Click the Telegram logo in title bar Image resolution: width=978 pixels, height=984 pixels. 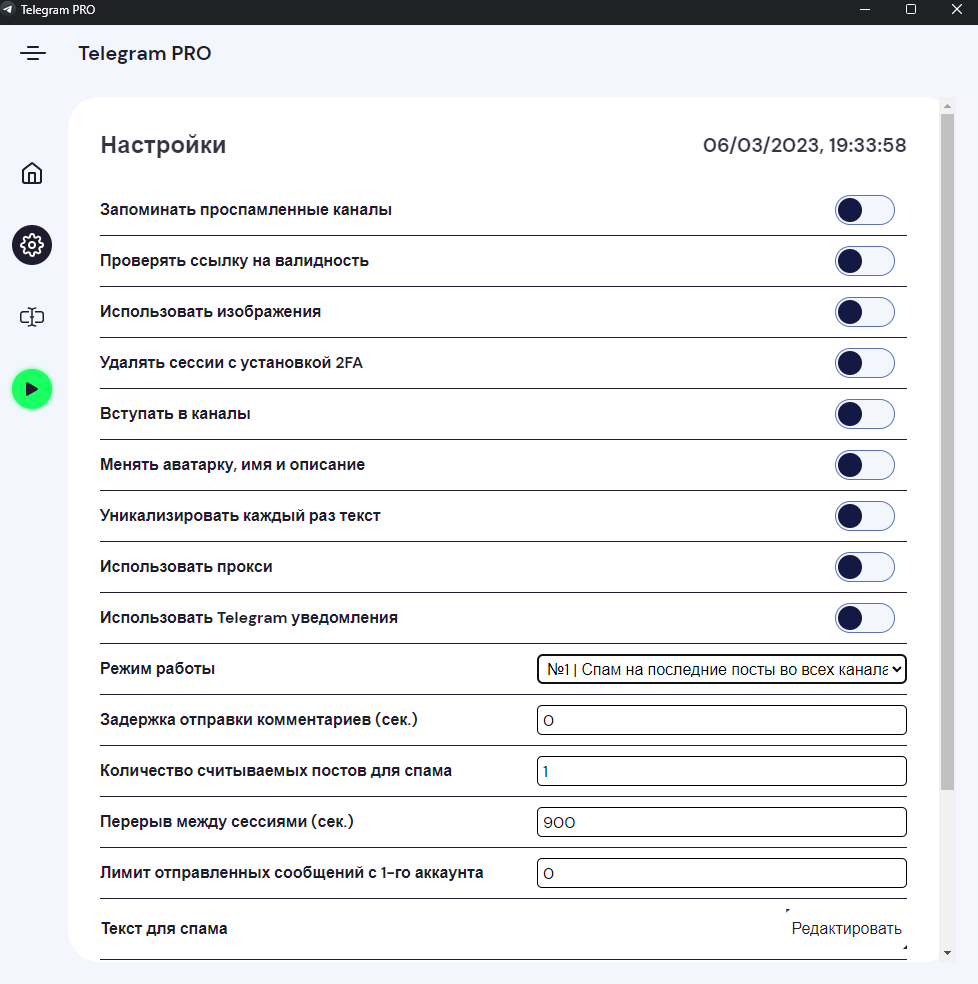point(8,9)
